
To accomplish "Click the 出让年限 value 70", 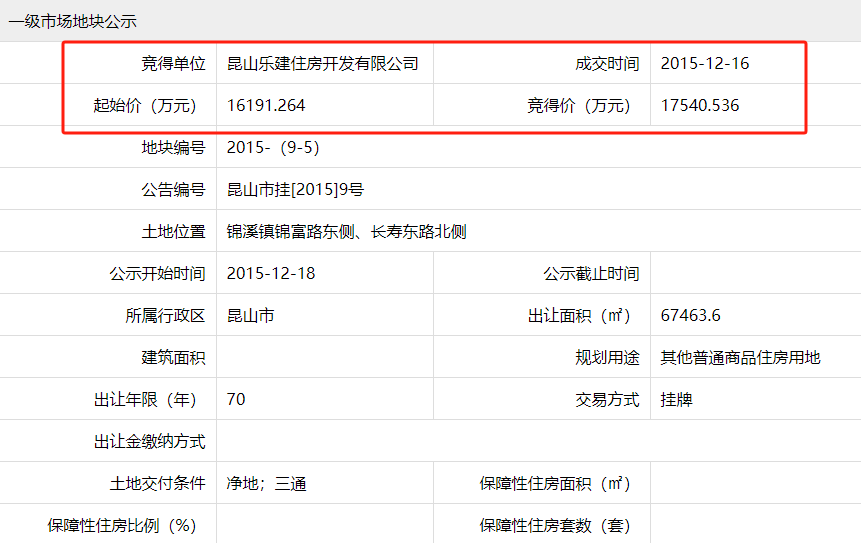I will 236,400.
